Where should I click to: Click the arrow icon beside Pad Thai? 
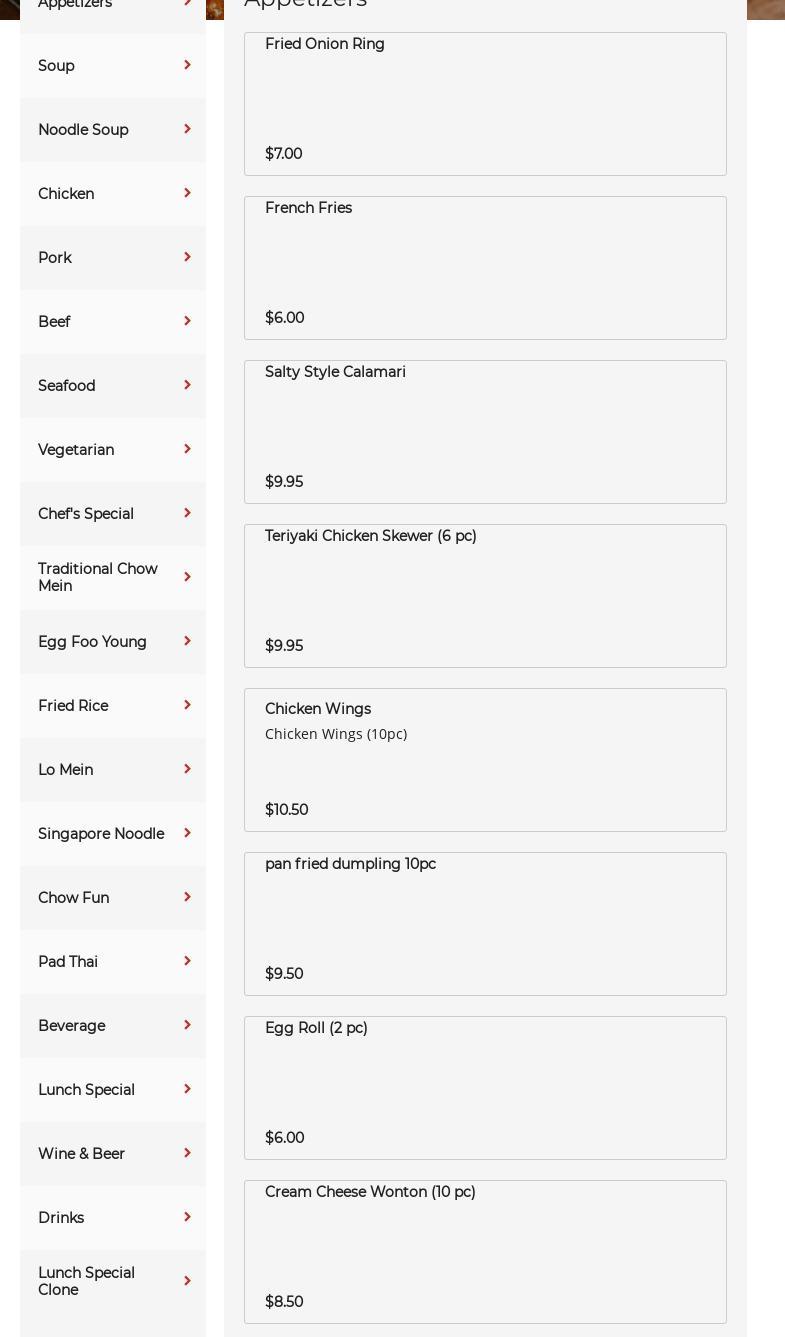click(187, 961)
